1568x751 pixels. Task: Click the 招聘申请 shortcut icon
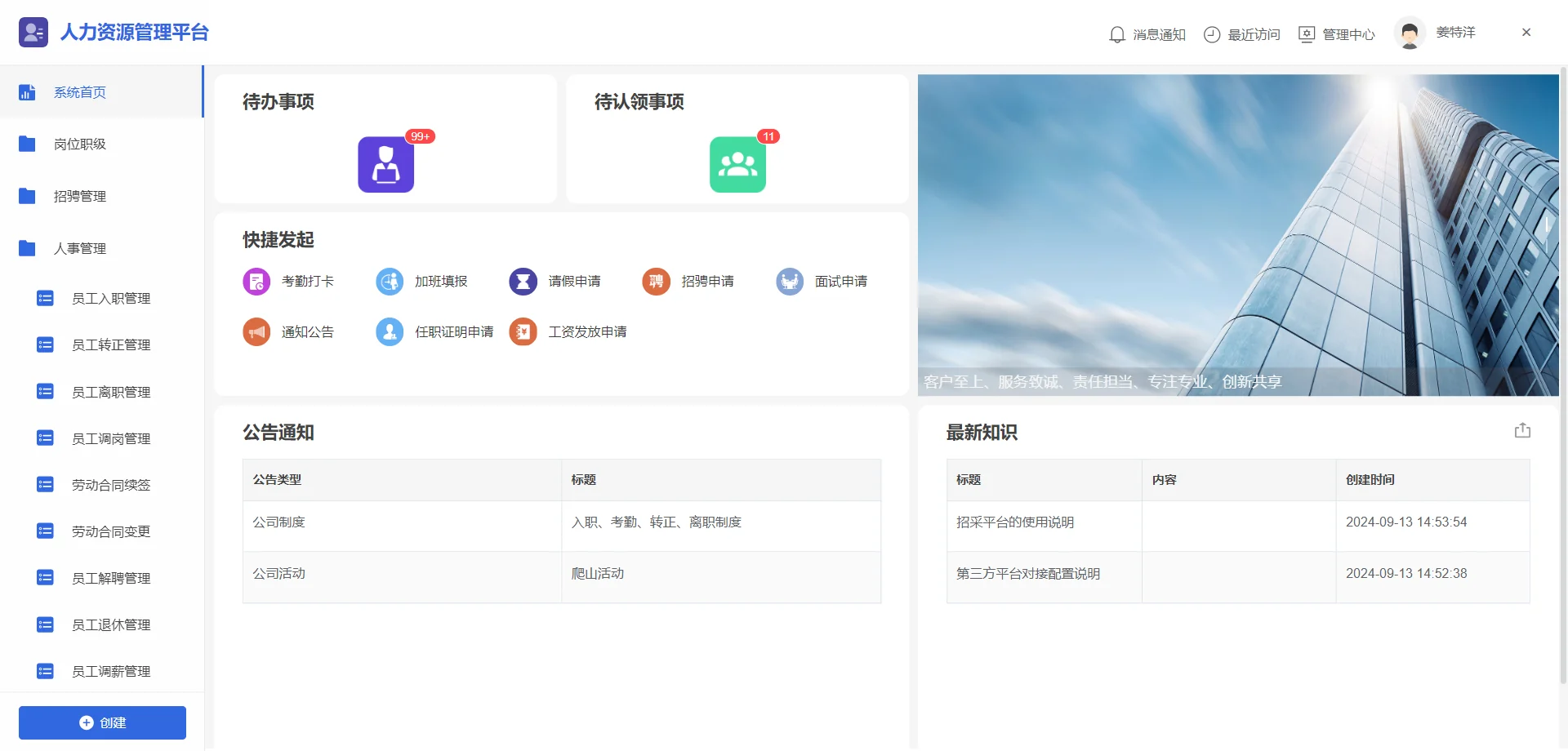point(656,282)
